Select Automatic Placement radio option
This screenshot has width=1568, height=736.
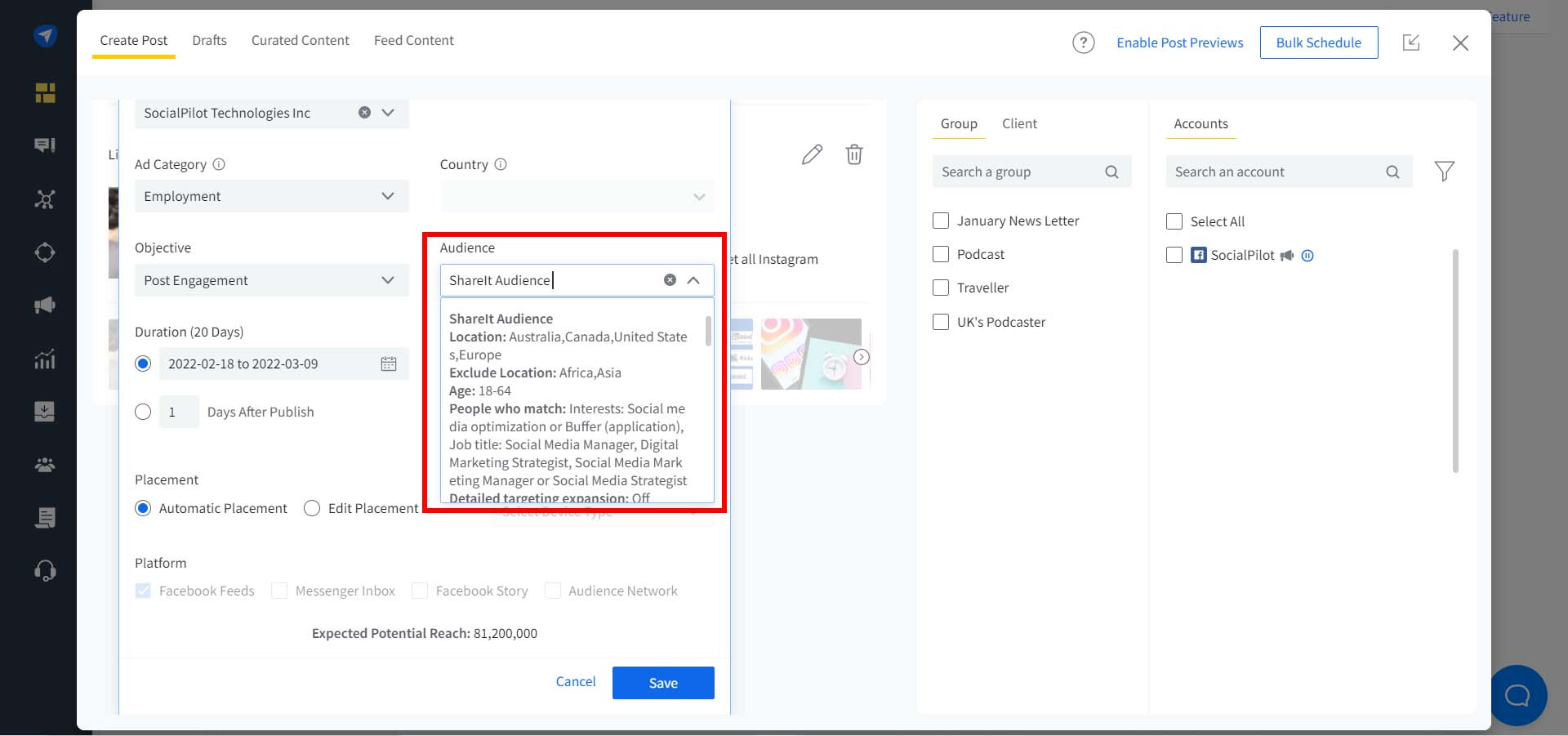pos(143,508)
